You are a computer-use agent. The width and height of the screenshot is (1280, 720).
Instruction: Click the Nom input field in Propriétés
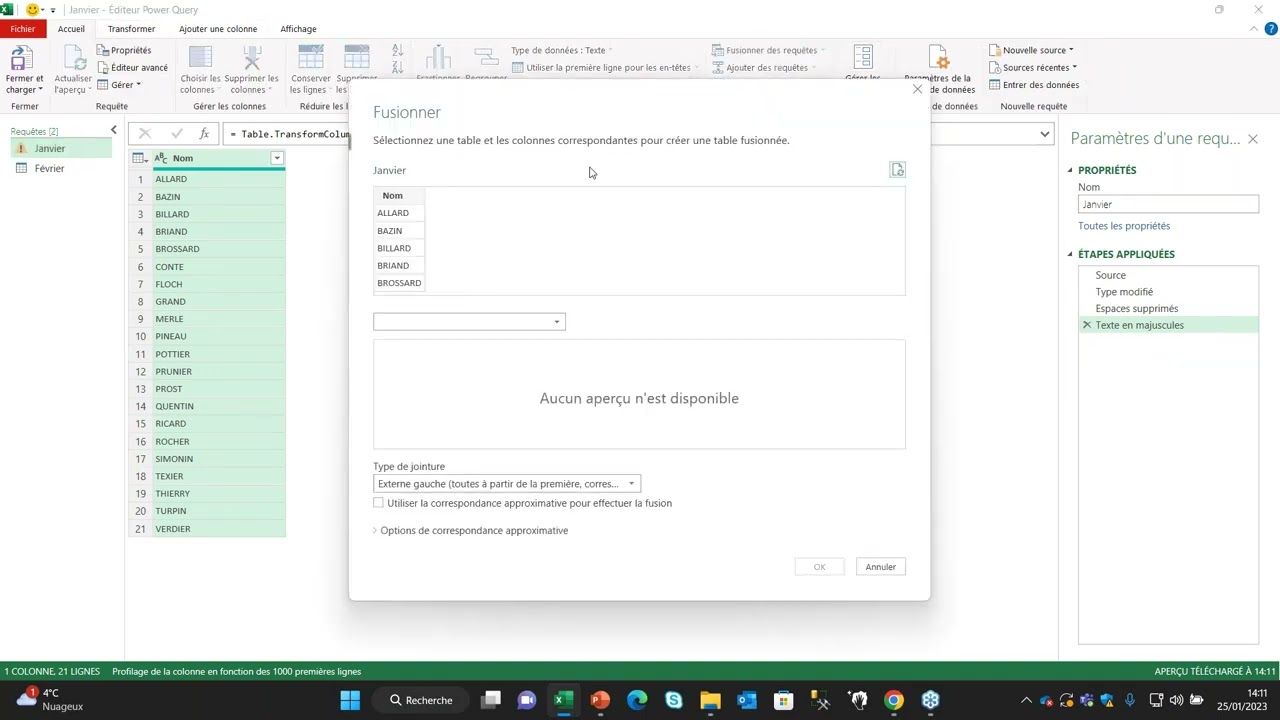(x=1168, y=204)
